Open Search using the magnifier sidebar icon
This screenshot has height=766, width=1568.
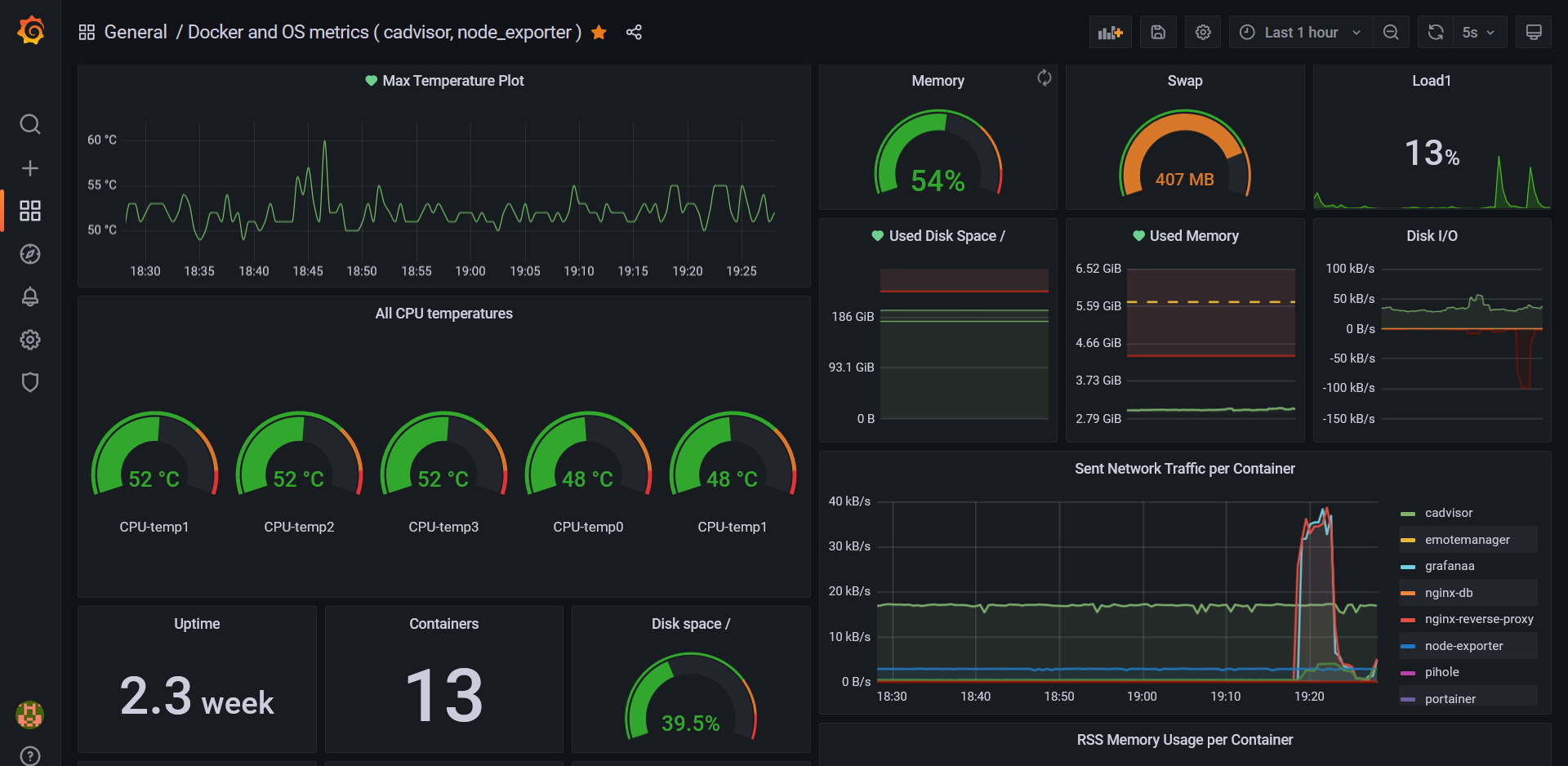[29, 124]
